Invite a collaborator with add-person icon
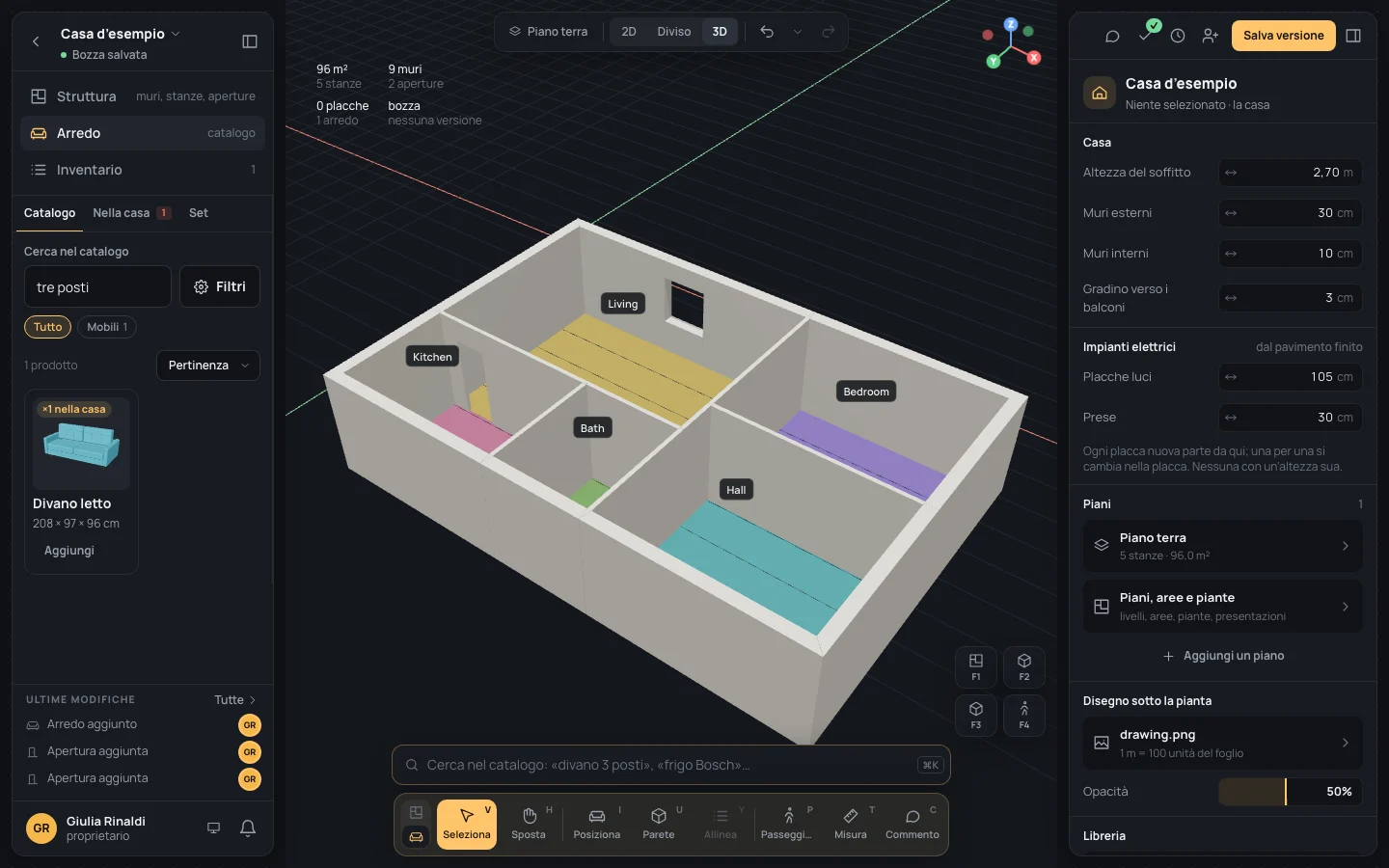 point(1211,36)
